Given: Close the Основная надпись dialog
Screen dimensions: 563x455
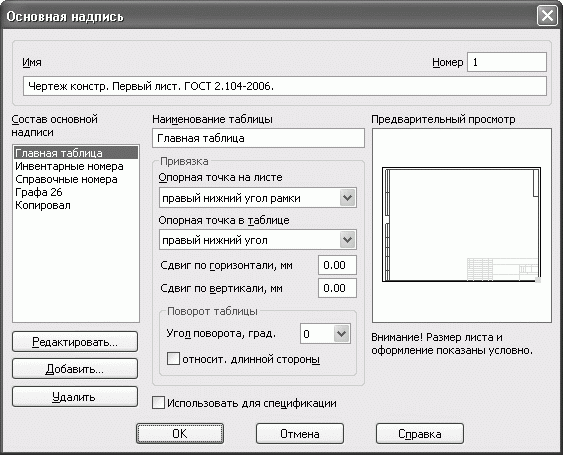Looking at the screenshot, I should (547, 16).
